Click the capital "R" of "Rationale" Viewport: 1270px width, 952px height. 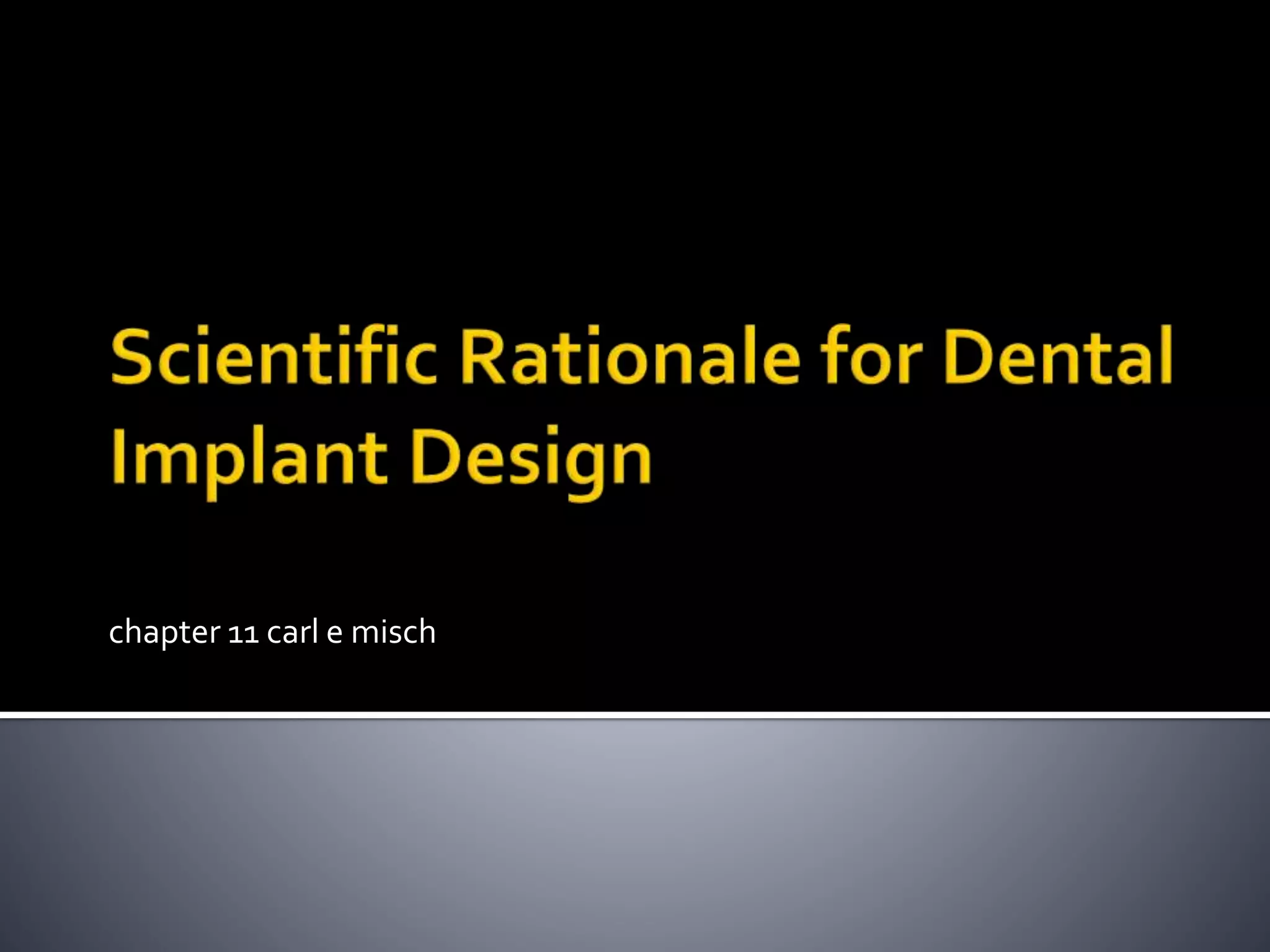[485, 357]
